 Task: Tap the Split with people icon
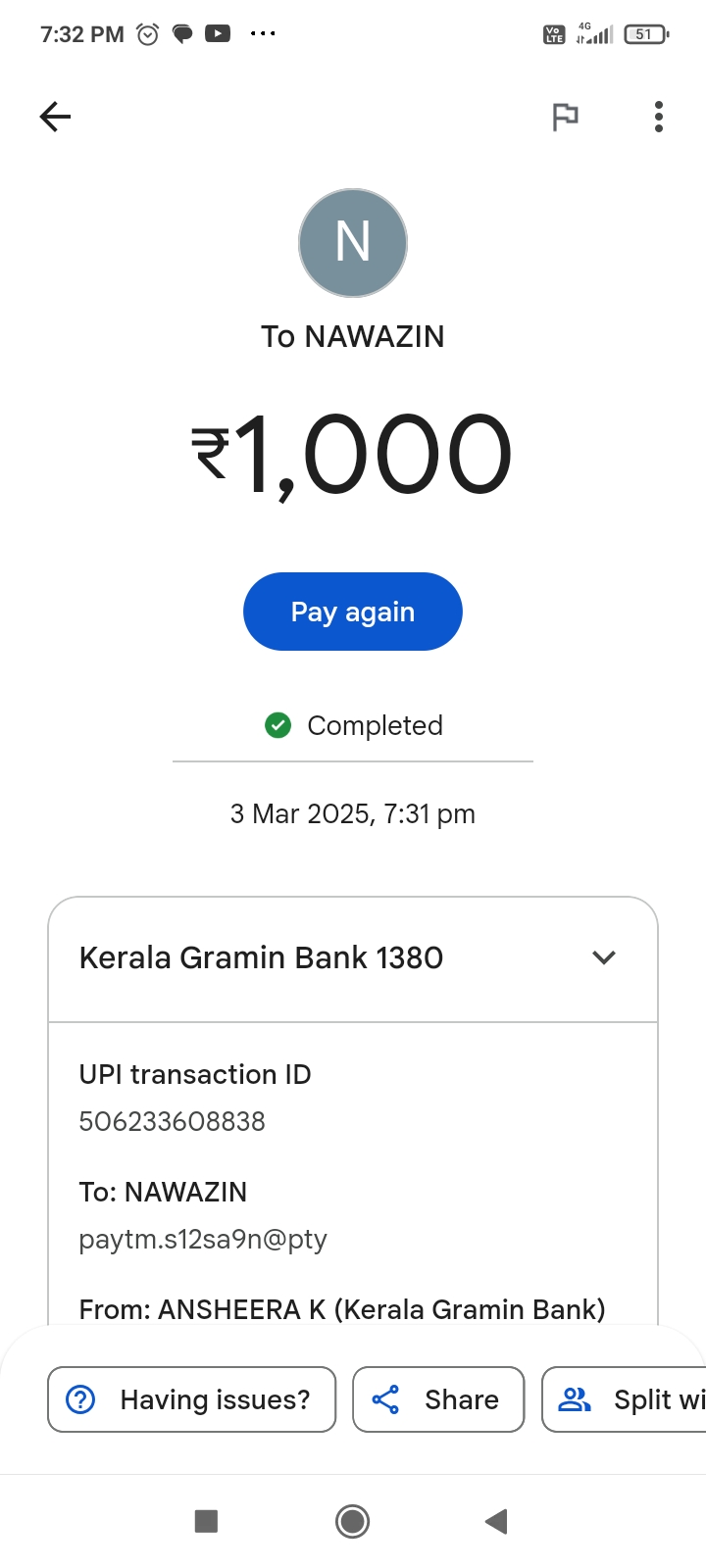(x=575, y=1399)
